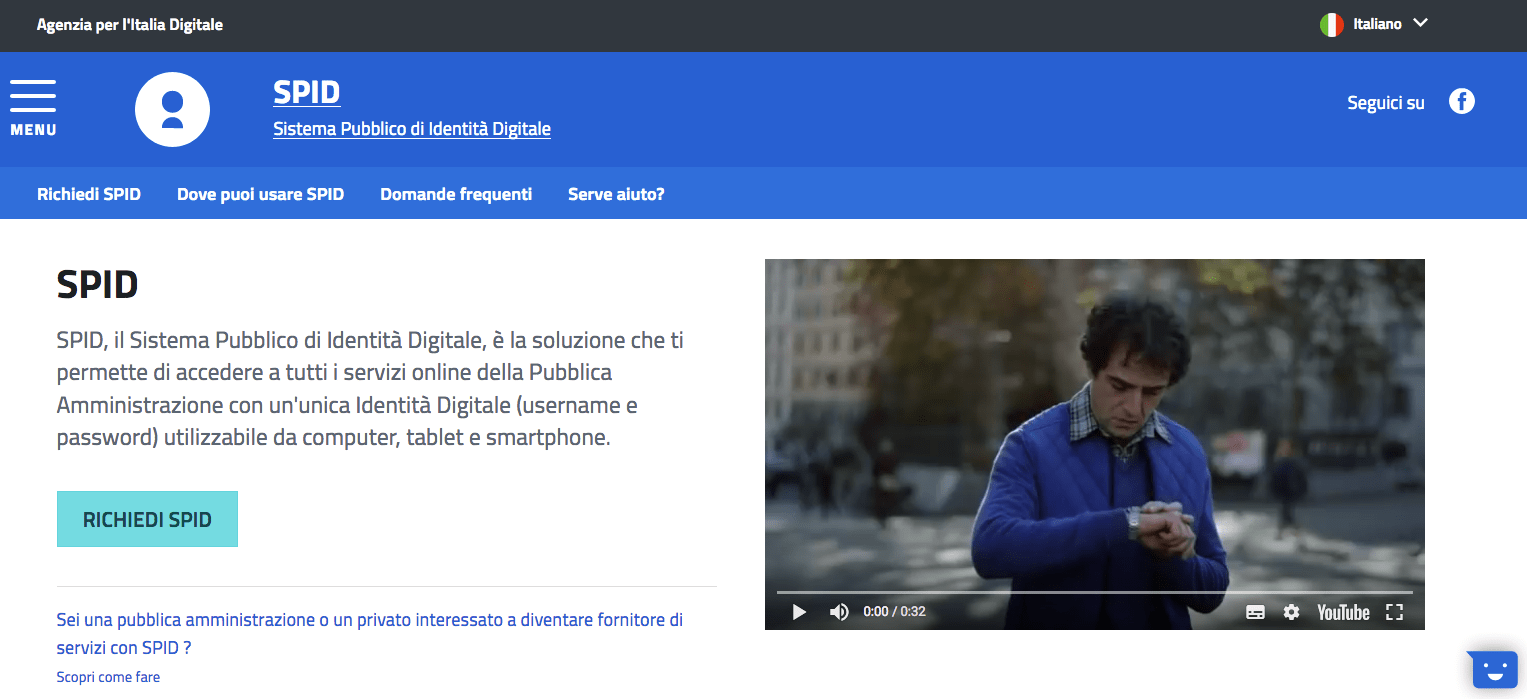1527x699 pixels.
Task: Toggle video subtitles/captions button
Action: pyautogui.click(x=1255, y=612)
